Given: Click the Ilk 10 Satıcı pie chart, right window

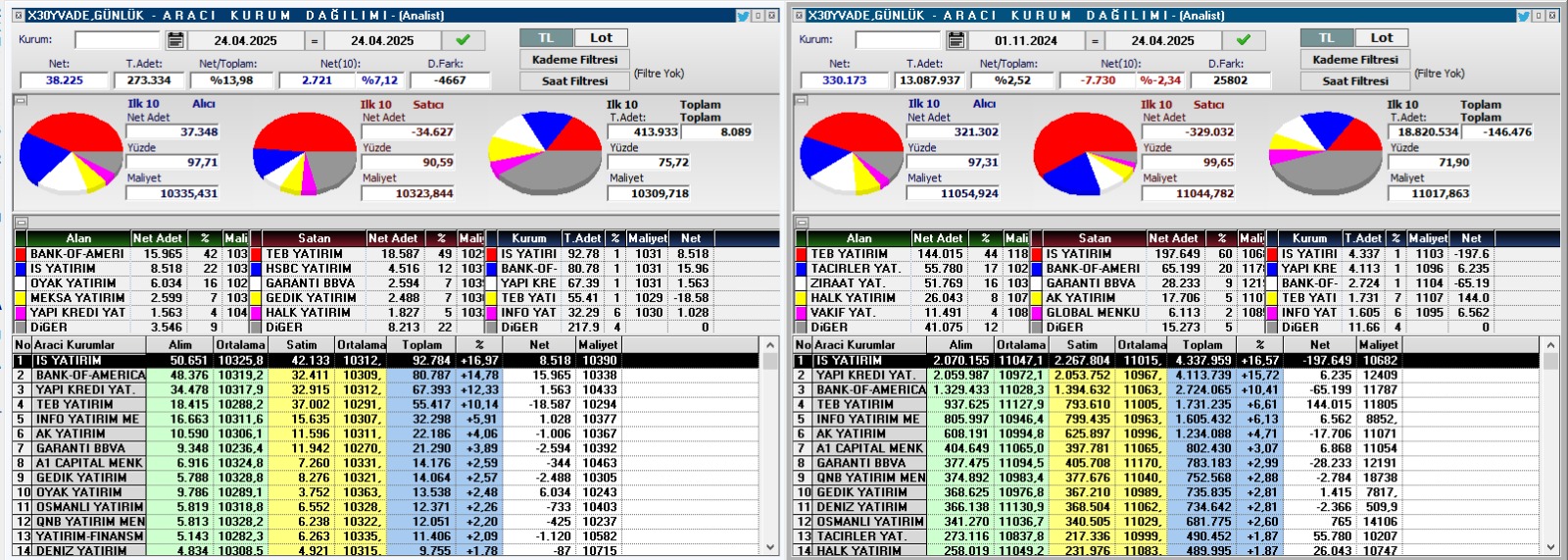Looking at the screenshot, I should pyautogui.click(x=1086, y=153).
